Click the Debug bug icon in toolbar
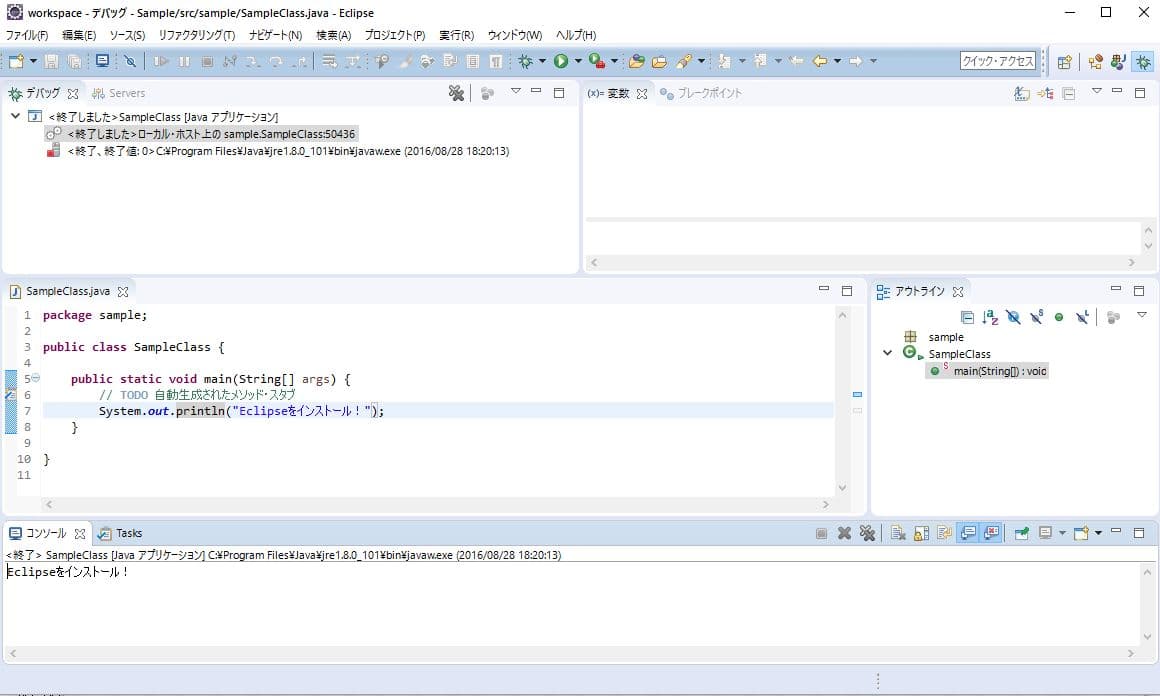The image size is (1160, 696). [525, 62]
